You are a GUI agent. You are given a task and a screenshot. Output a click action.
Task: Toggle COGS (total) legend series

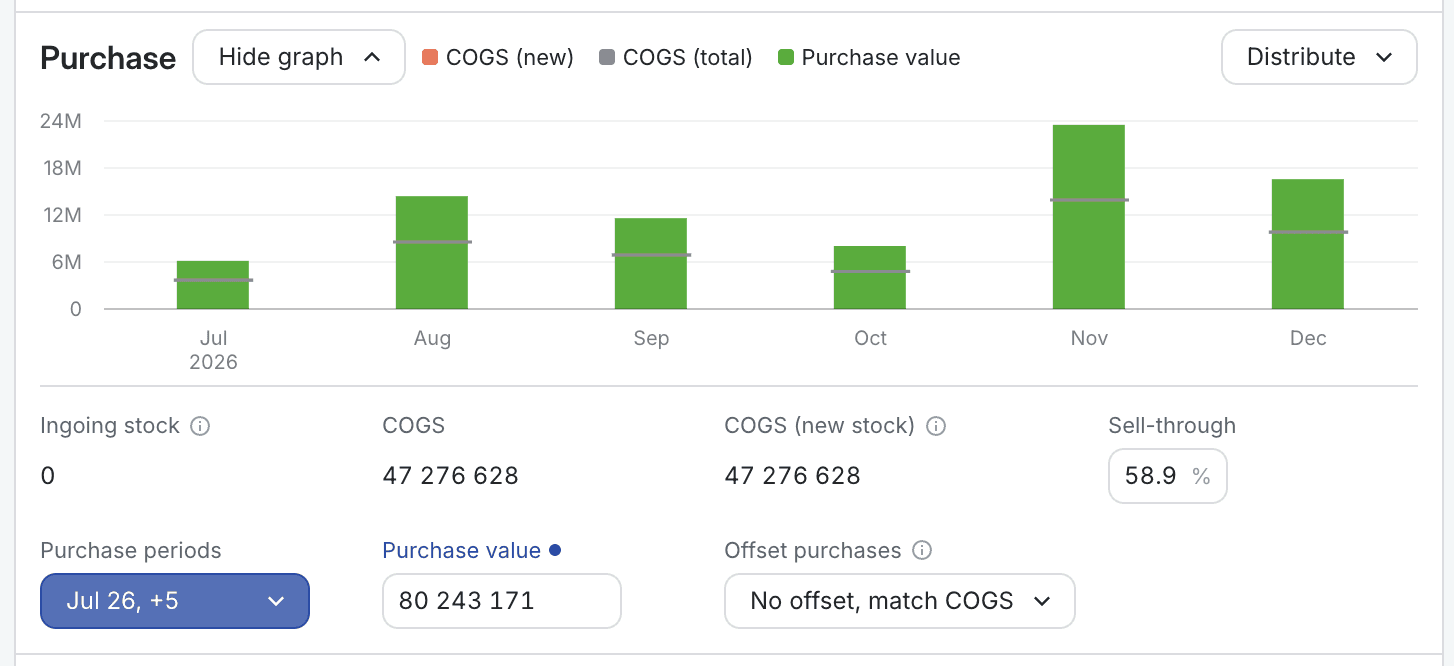675,58
